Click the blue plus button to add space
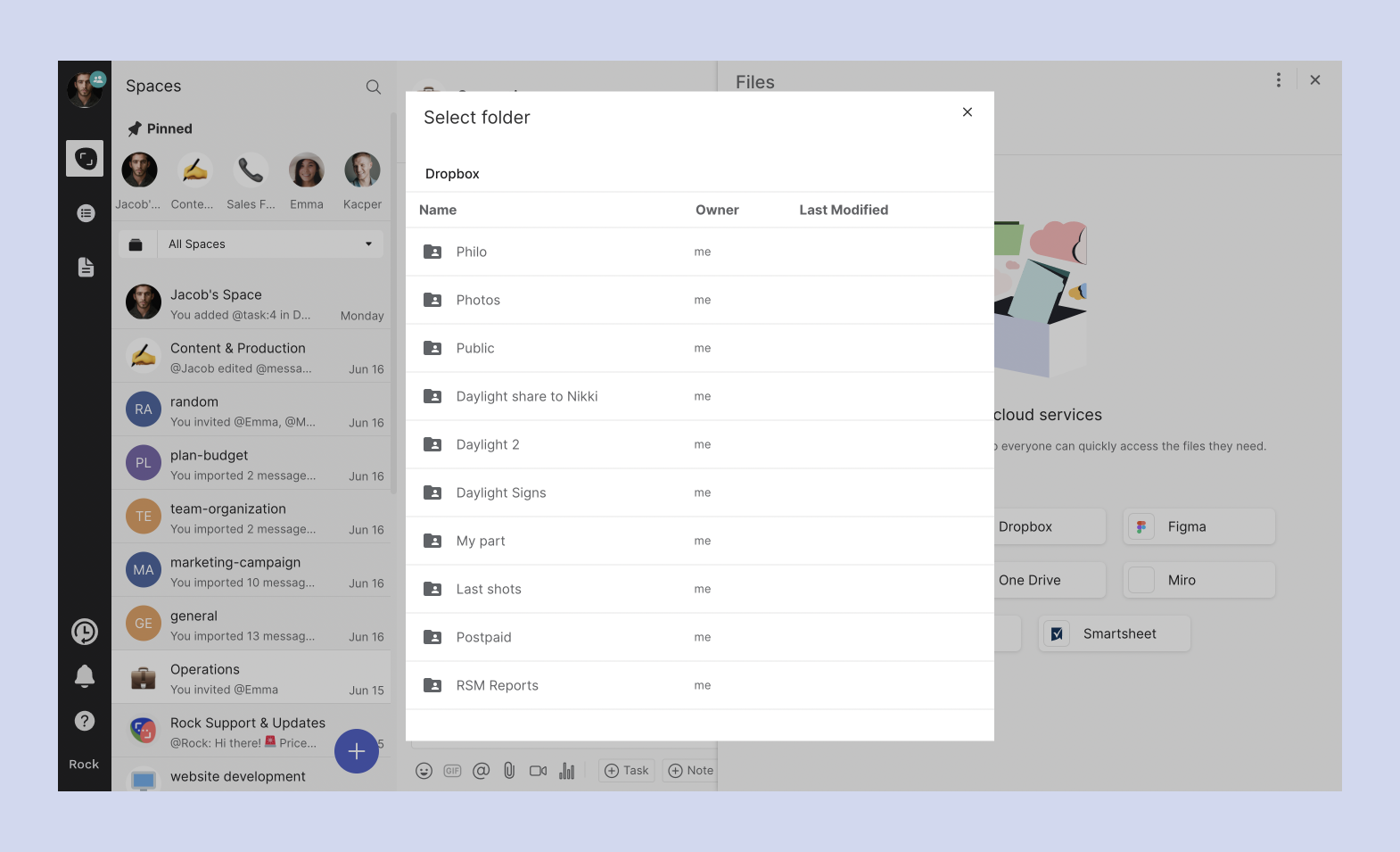Viewport: 1400px width, 852px height. (x=357, y=751)
